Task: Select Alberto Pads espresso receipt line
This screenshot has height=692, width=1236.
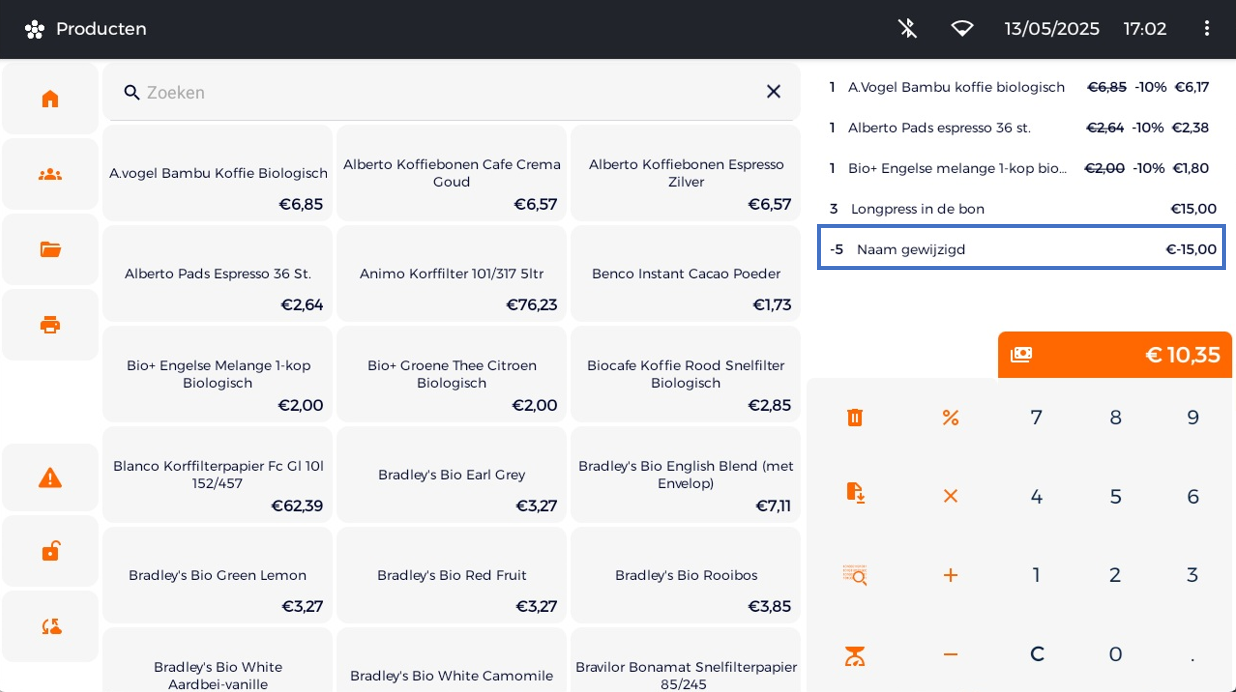Action: [1021, 127]
